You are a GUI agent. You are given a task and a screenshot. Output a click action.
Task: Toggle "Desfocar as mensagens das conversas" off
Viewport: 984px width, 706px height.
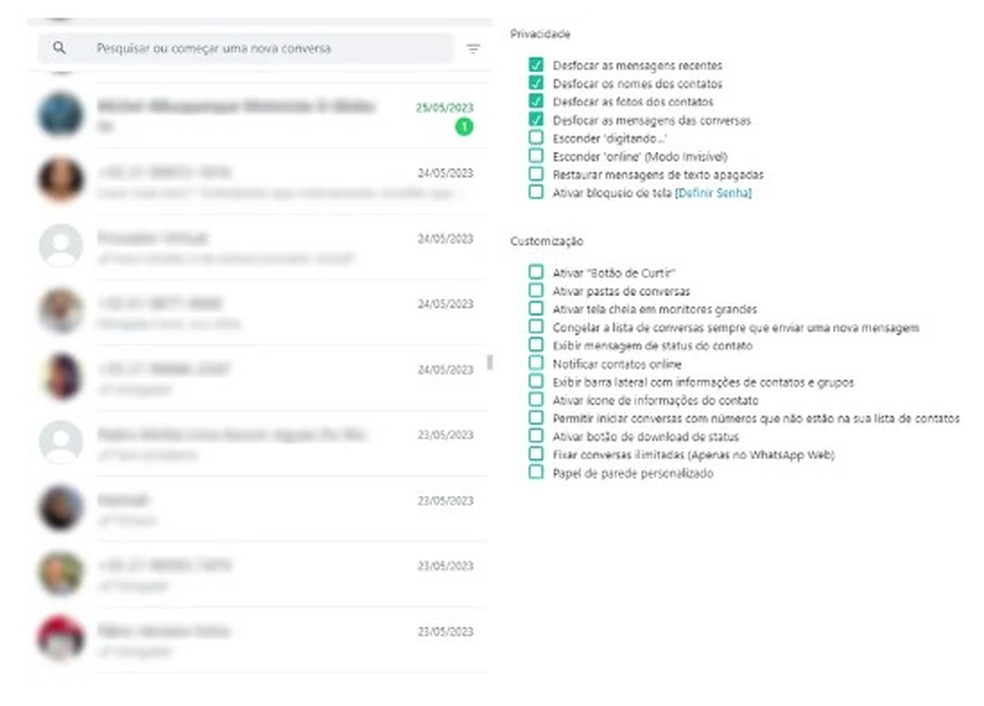coord(537,120)
